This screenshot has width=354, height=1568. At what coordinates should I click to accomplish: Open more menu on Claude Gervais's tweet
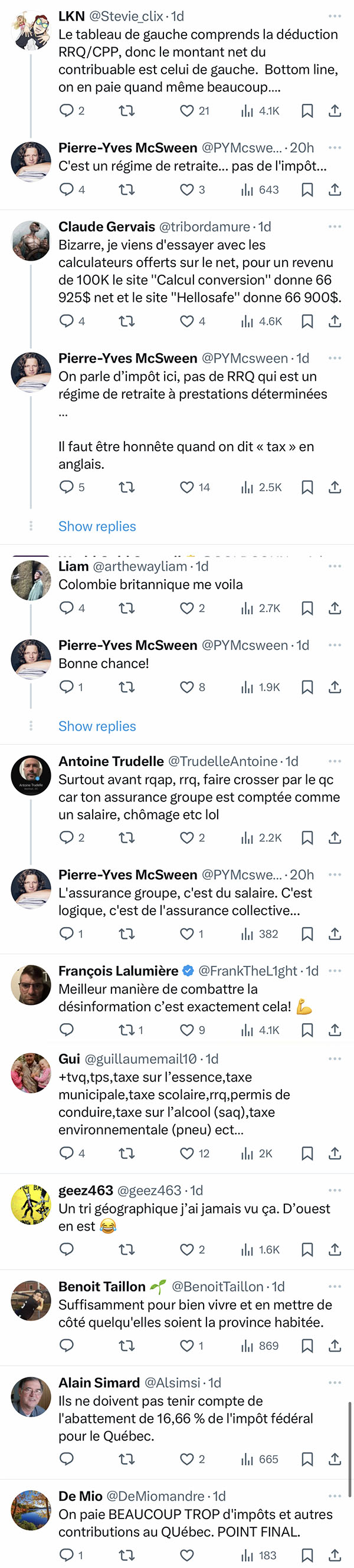[x=335, y=226]
